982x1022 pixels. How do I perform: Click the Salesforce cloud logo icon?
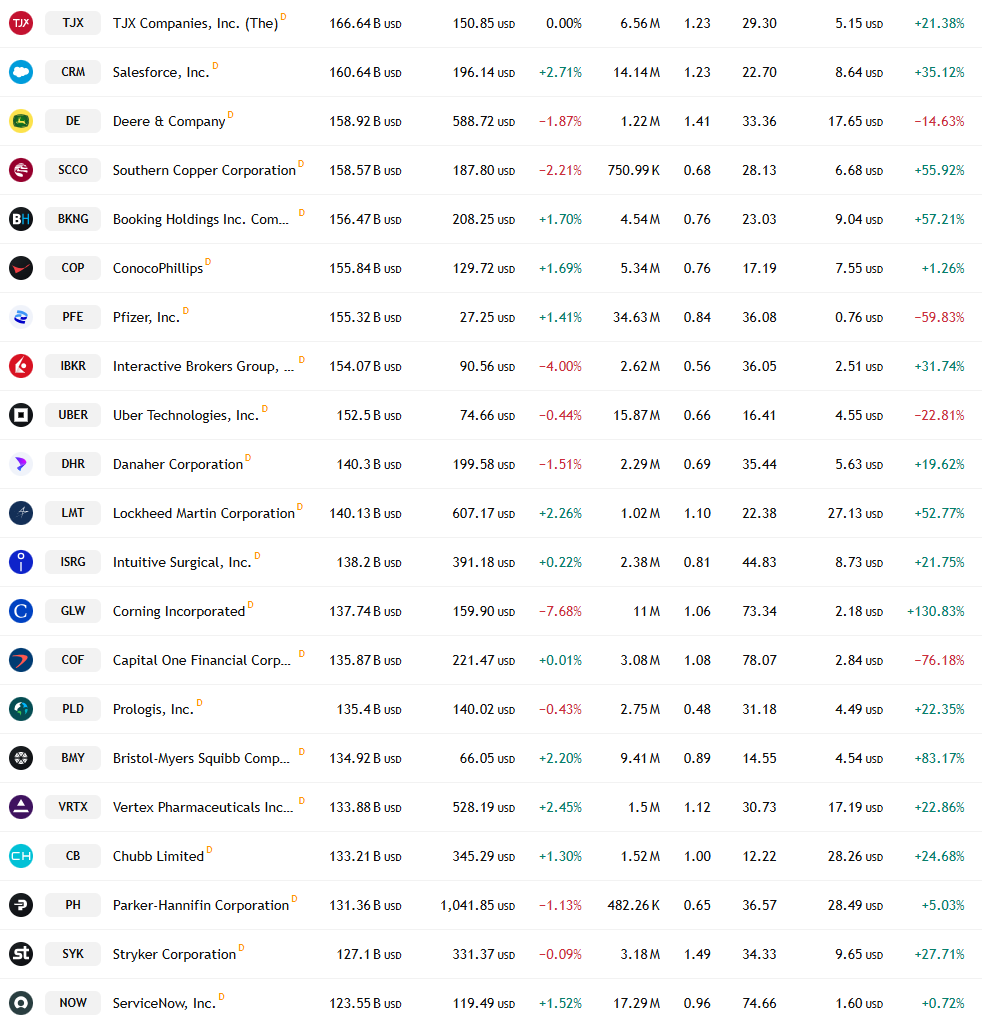tap(21, 72)
